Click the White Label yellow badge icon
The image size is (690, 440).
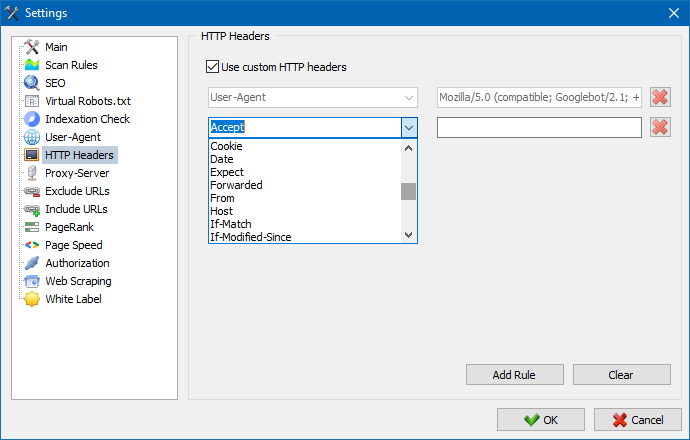(32, 299)
